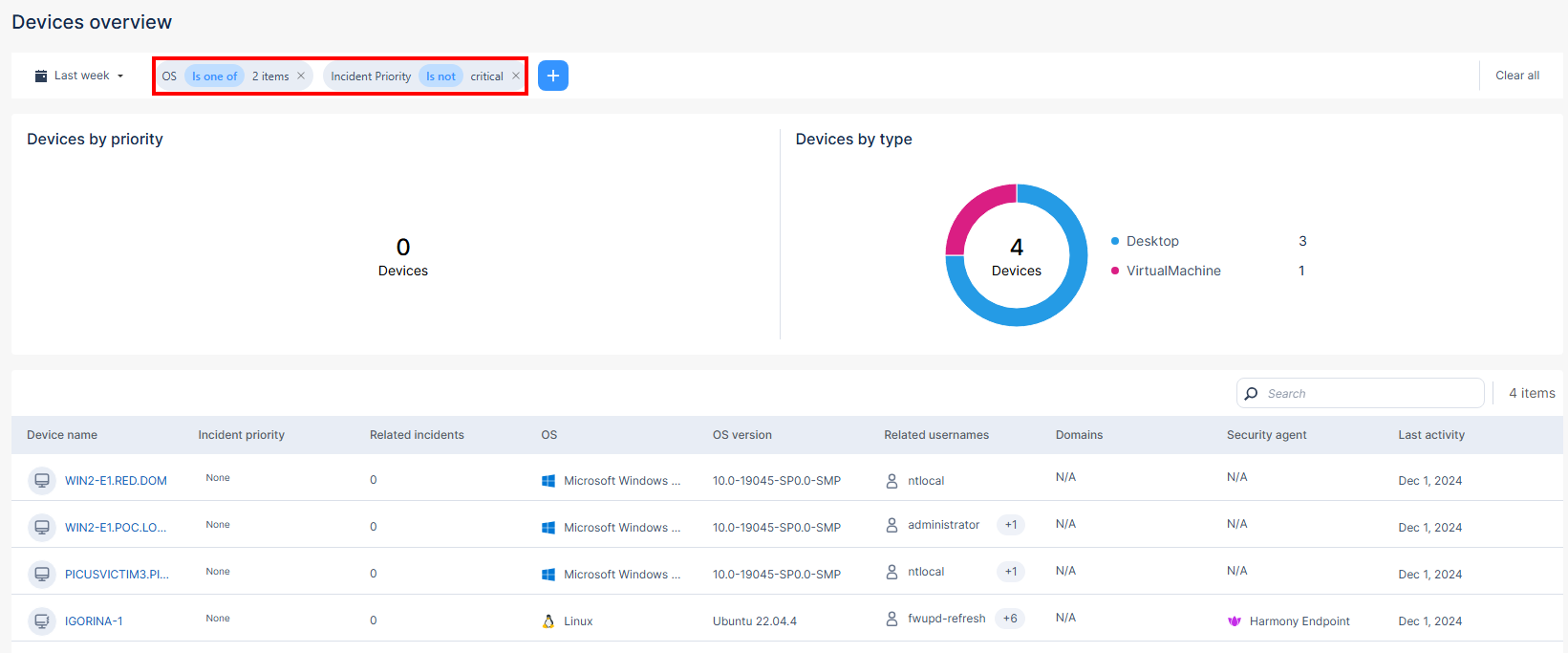Click the Desktop blue legend dot
The height and width of the screenshot is (653, 1568).
tap(1115, 241)
